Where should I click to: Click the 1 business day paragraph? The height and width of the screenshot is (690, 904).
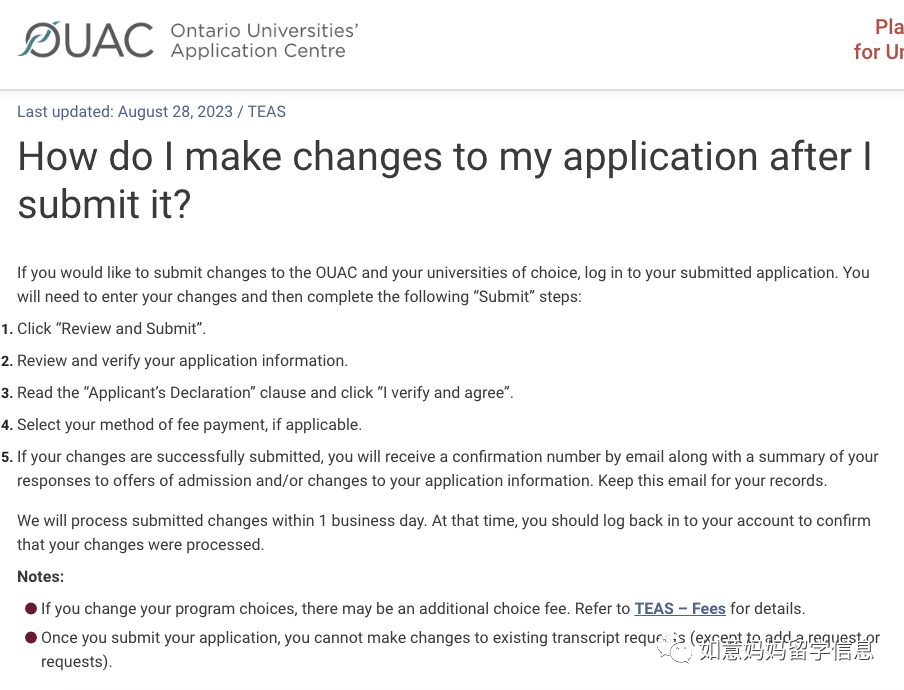[x=443, y=533]
